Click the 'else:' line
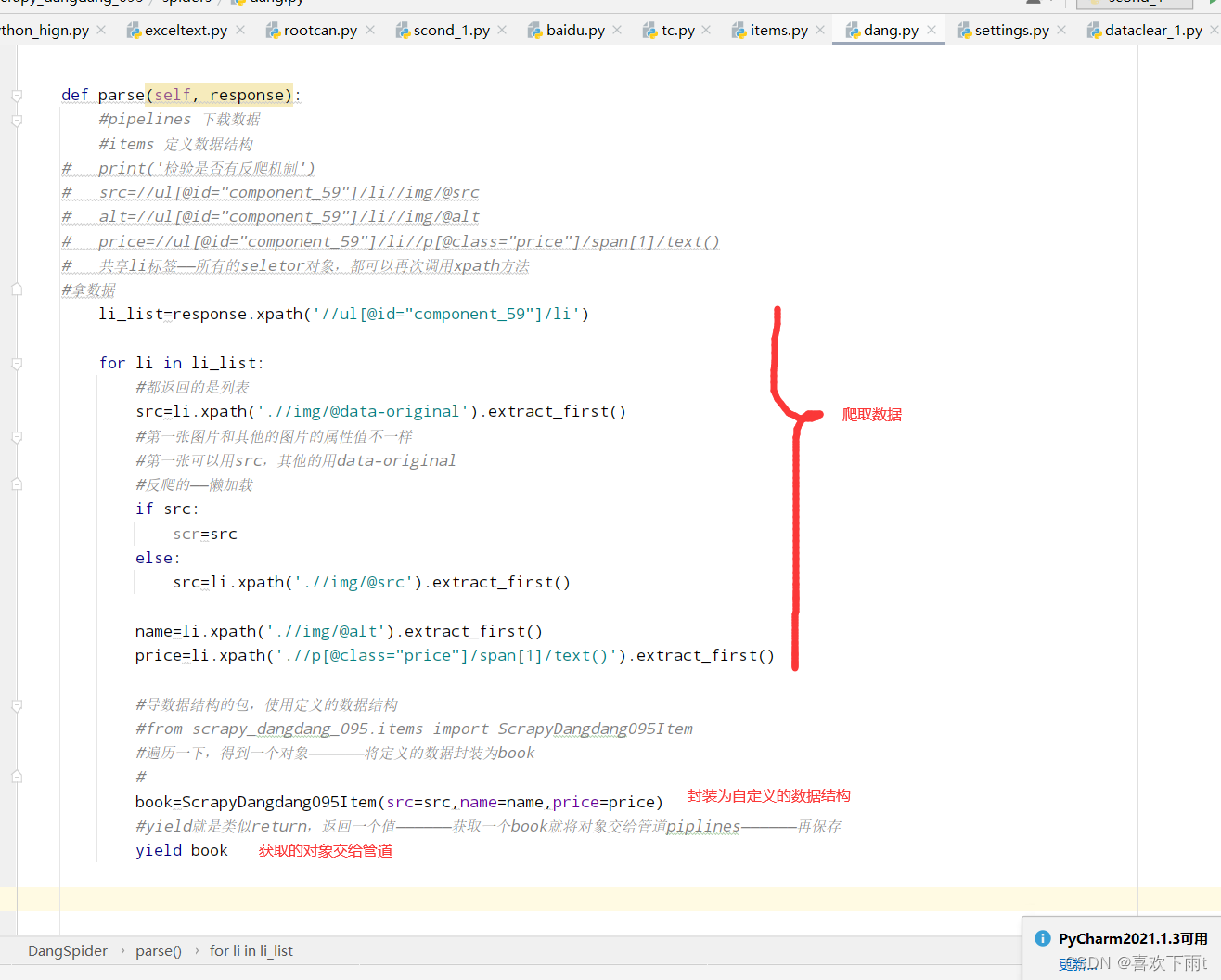Screen dimensions: 1221x980 tap(158, 558)
